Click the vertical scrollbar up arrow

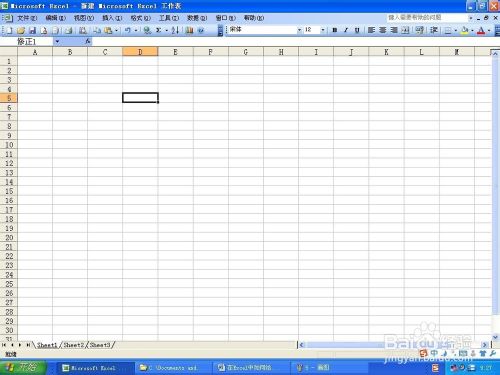coord(495,53)
